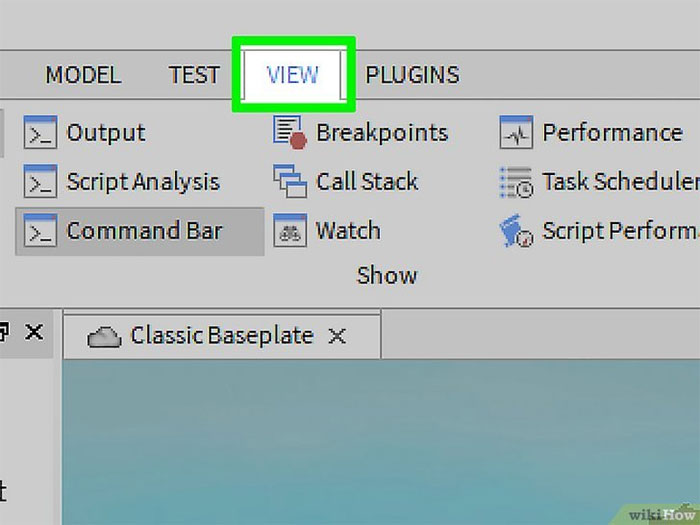
Task: Toggle the Output panel label
Action: coord(106,133)
